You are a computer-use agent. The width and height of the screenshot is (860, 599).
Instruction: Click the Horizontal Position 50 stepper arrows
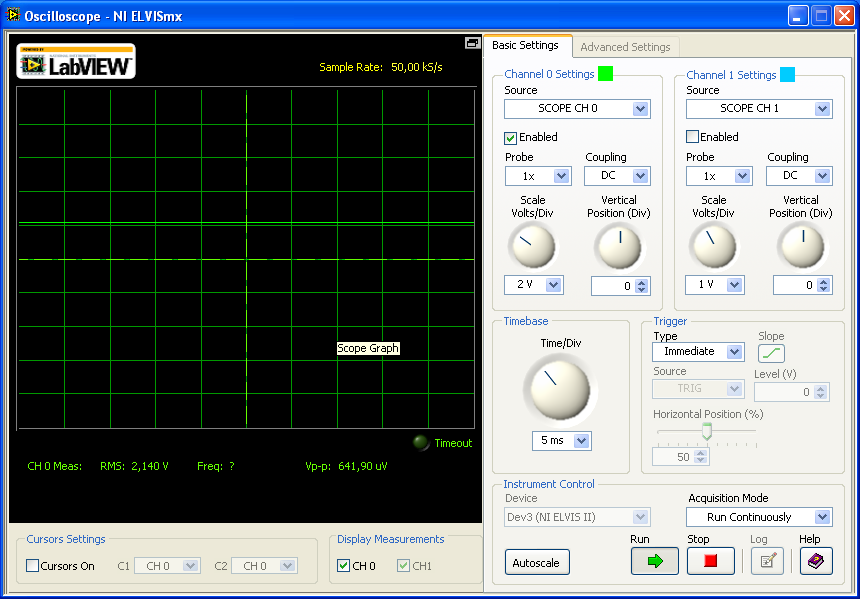pos(700,457)
